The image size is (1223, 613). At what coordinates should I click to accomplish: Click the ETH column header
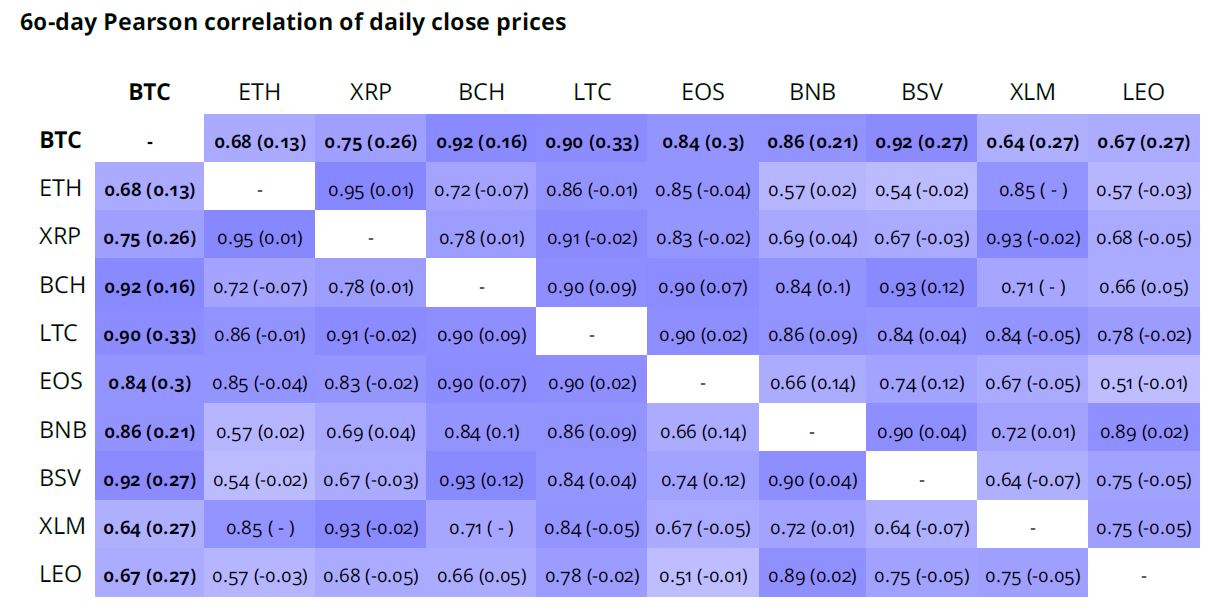(x=260, y=93)
